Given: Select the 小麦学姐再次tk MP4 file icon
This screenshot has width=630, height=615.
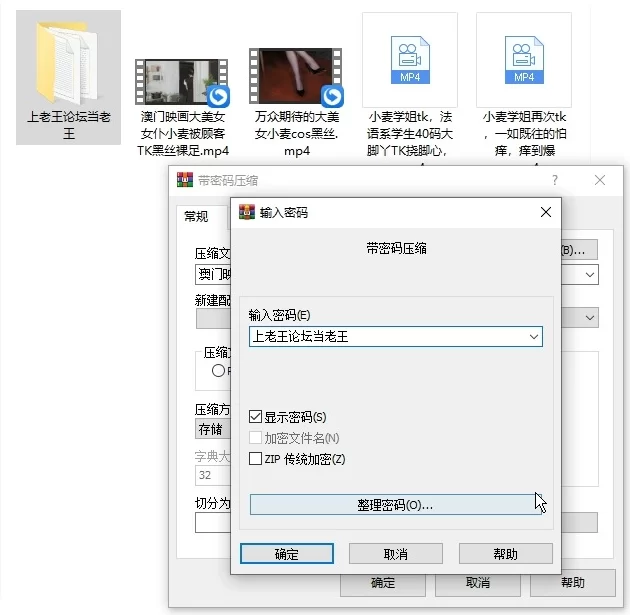Looking at the screenshot, I should (x=524, y=60).
